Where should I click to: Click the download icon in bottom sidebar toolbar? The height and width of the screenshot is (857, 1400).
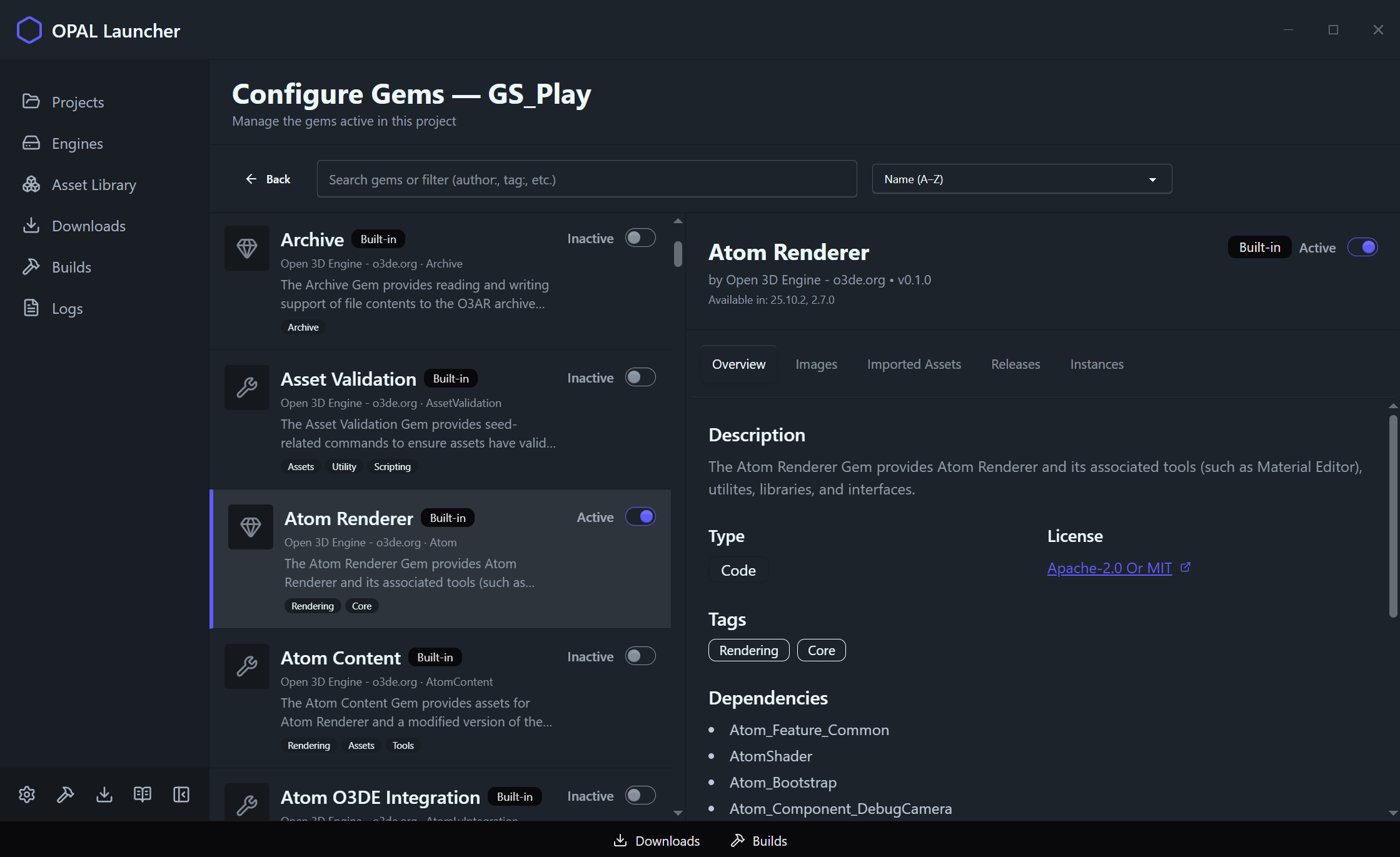coord(104,794)
